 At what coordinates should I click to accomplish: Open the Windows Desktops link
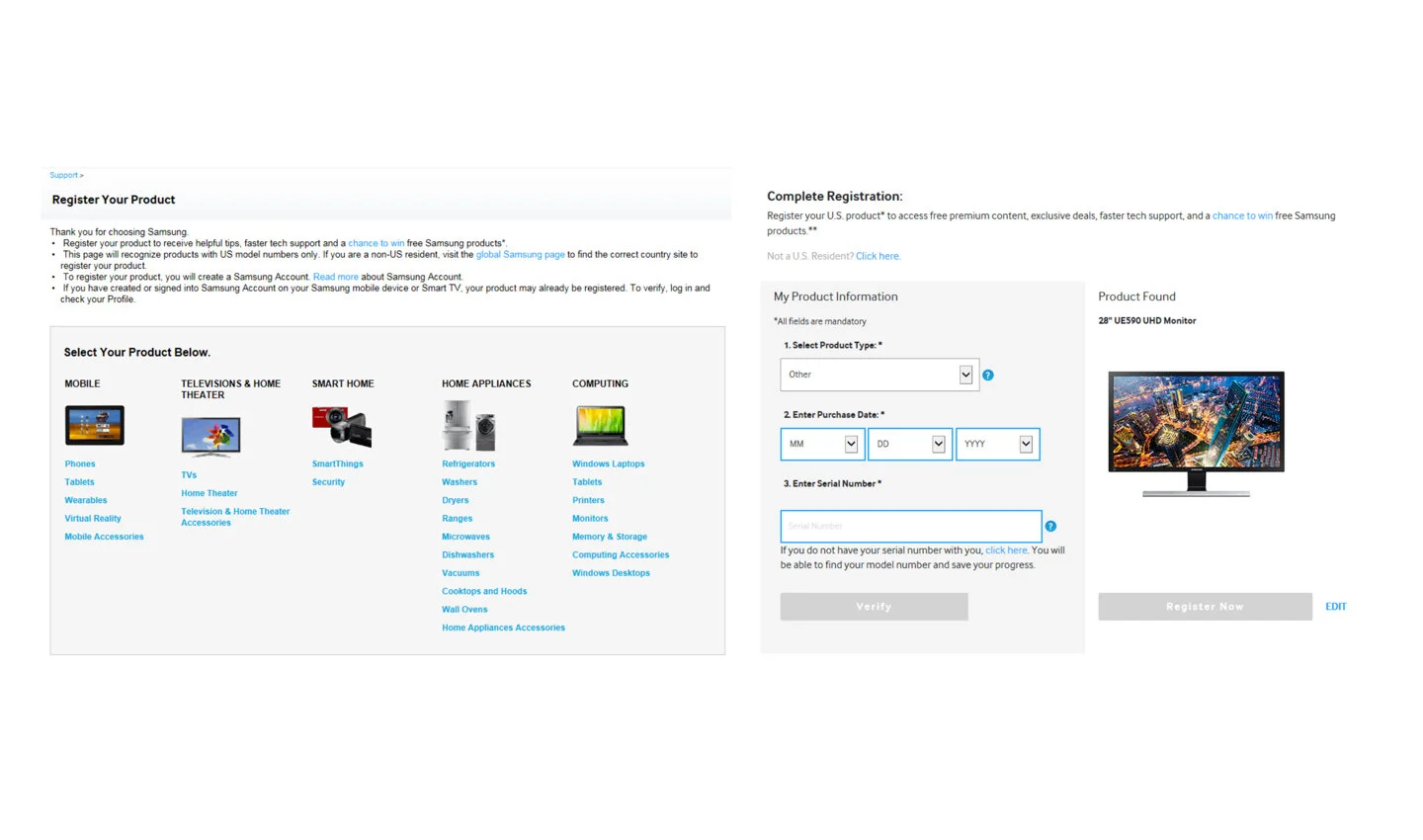611,573
